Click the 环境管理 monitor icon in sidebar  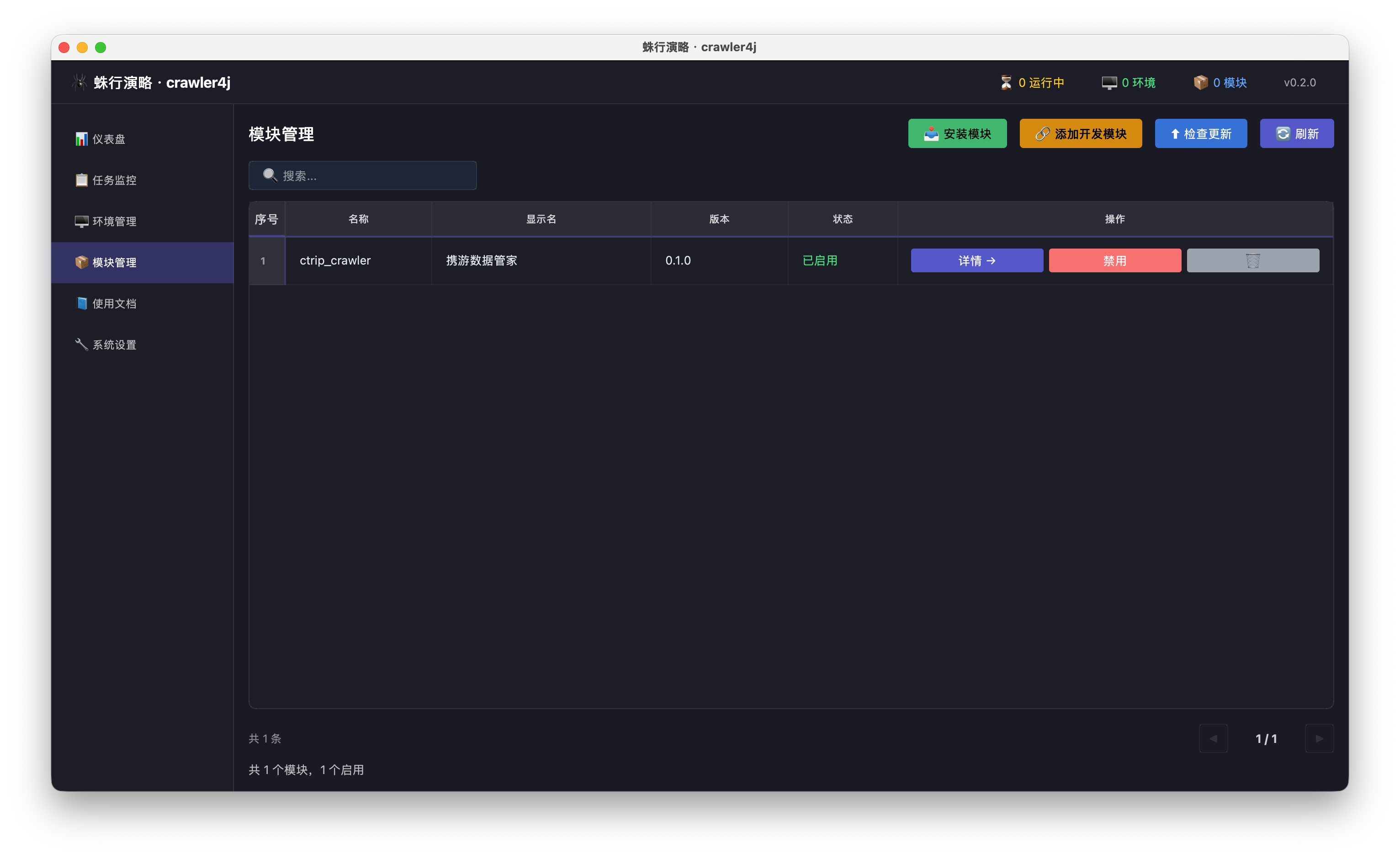click(82, 222)
